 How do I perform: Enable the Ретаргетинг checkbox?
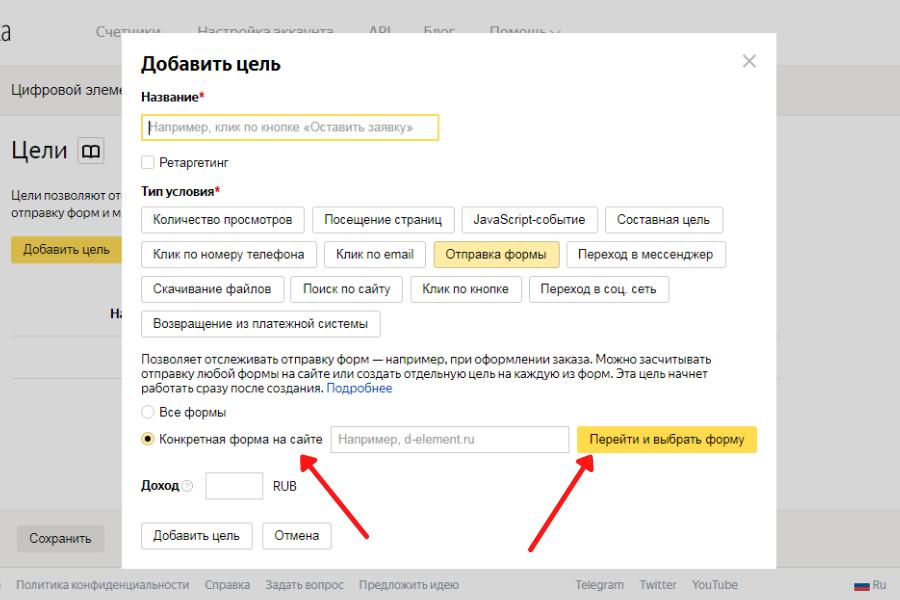point(148,162)
